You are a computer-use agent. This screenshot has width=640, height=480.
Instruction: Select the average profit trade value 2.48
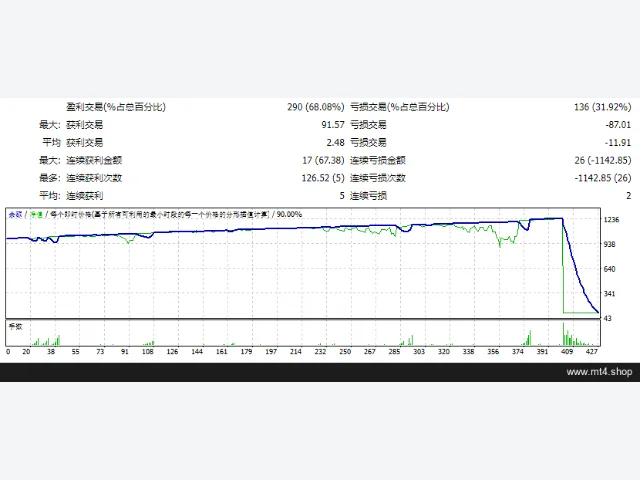[335, 142]
